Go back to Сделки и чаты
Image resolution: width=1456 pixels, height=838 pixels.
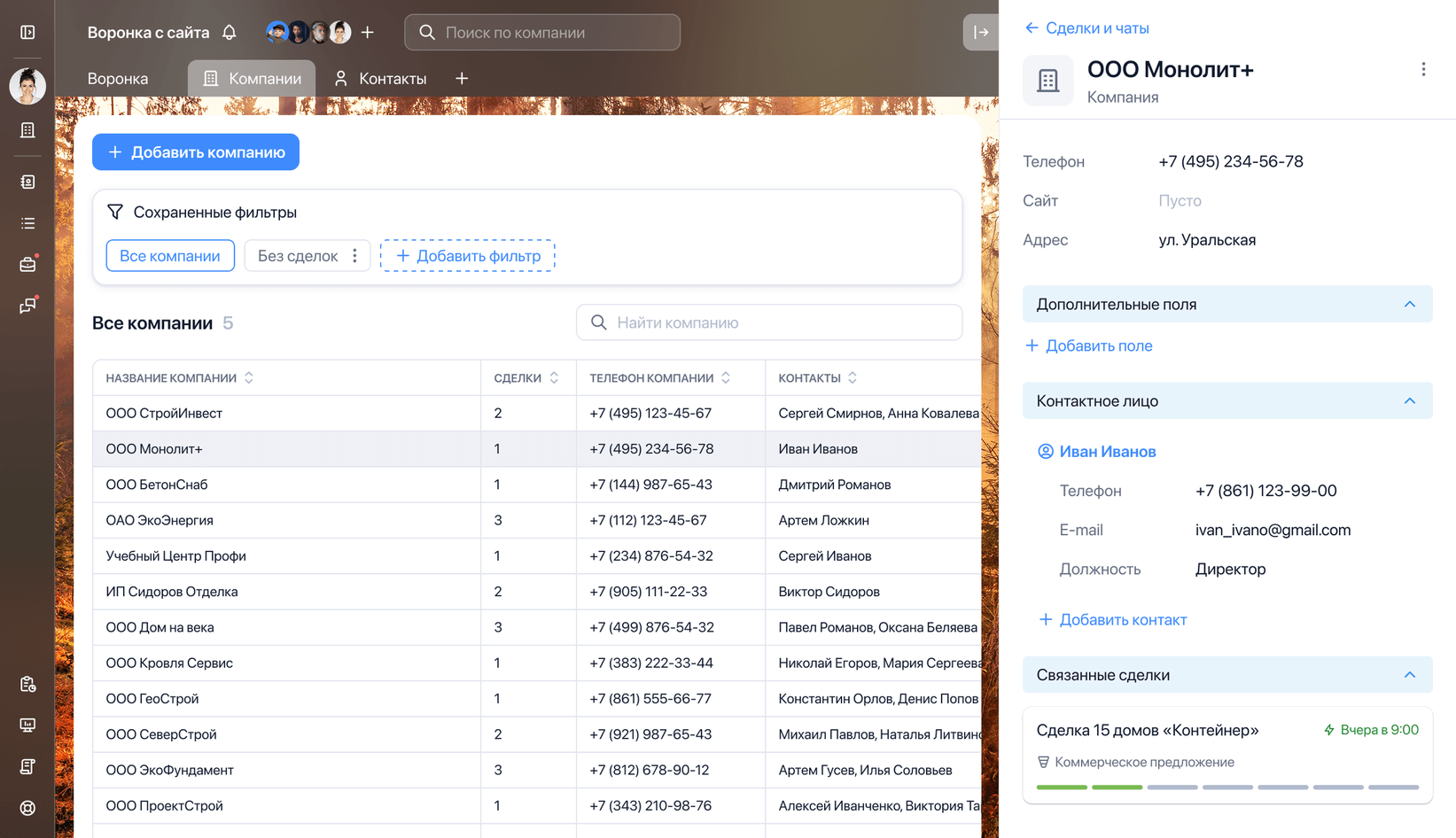1086,28
